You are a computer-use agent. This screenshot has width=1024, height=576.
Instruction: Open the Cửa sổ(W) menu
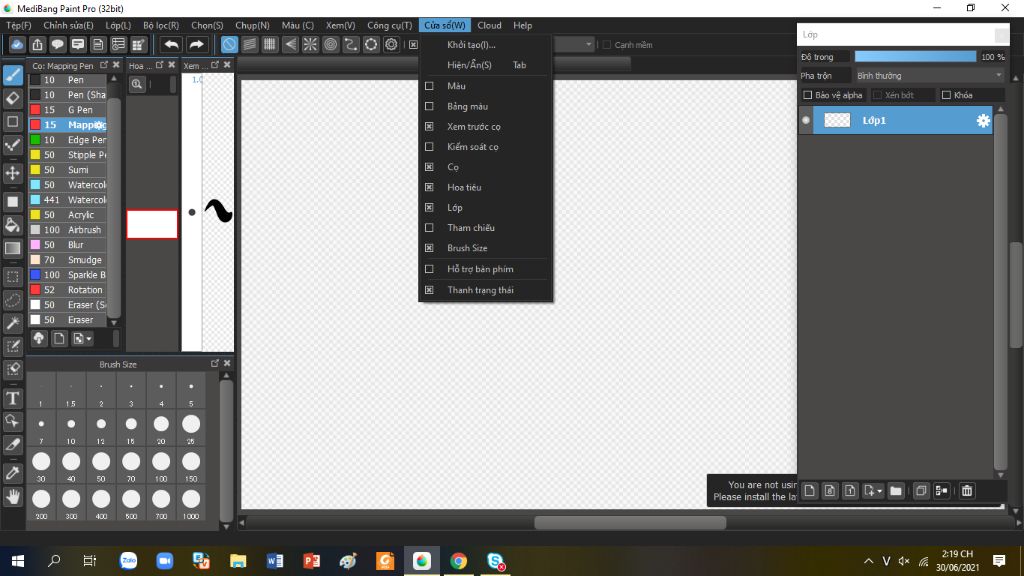point(445,25)
